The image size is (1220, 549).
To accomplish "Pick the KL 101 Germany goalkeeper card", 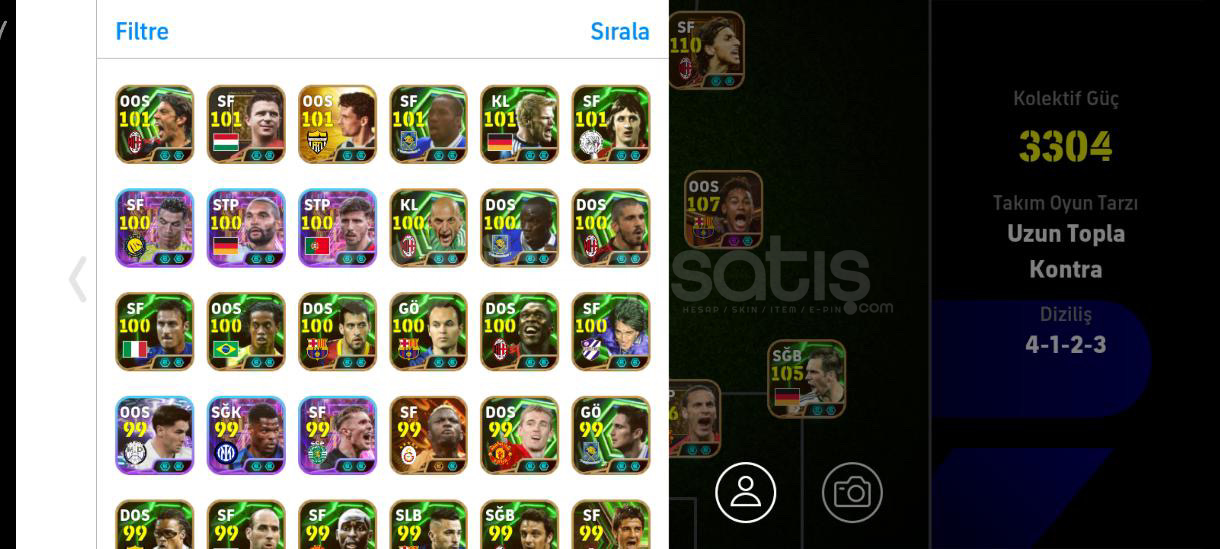I will [519, 124].
